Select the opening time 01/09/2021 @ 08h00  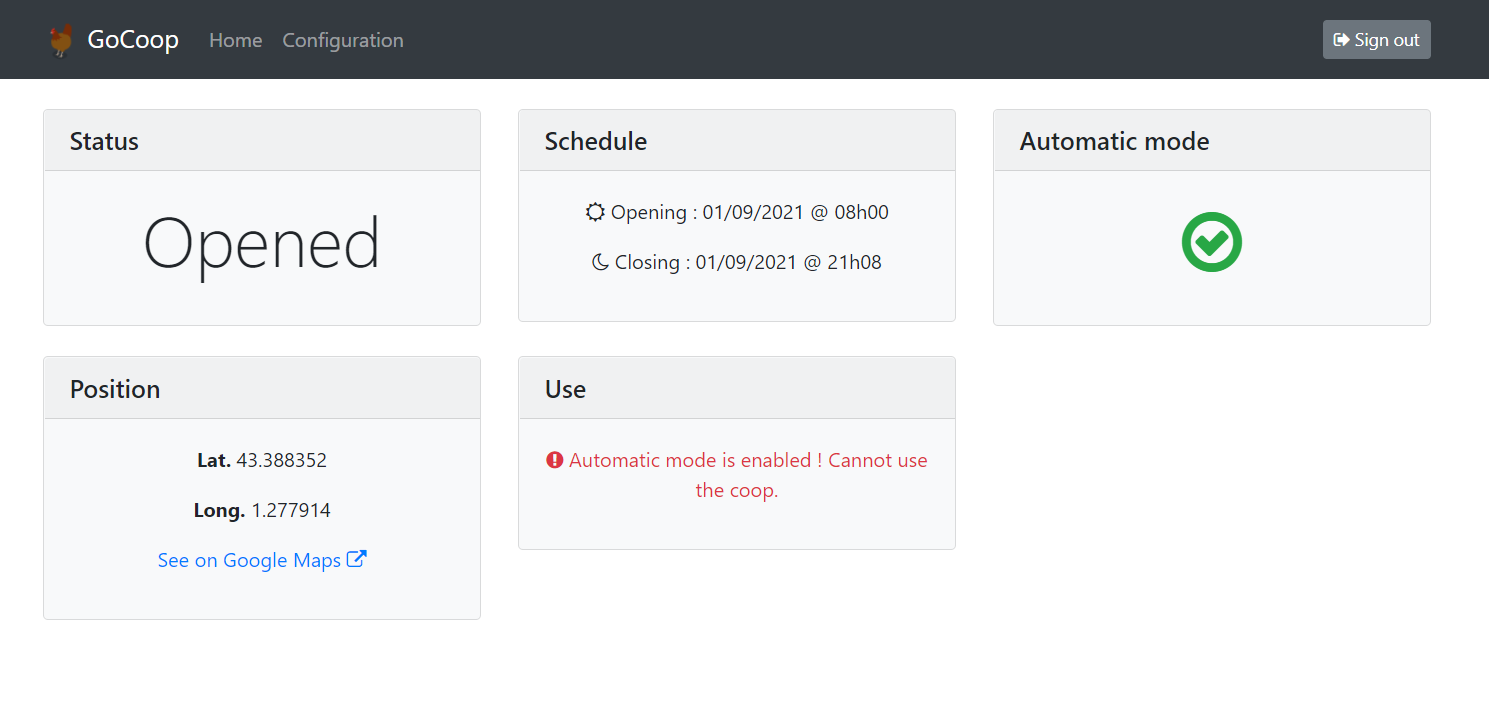(796, 212)
